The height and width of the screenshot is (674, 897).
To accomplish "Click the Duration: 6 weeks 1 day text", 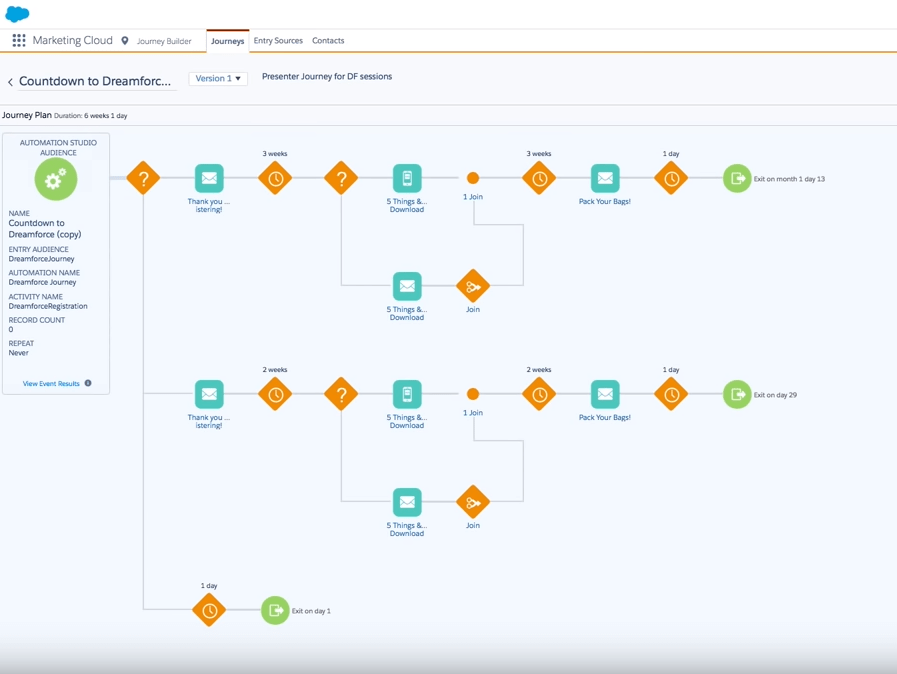I will 90,116.
